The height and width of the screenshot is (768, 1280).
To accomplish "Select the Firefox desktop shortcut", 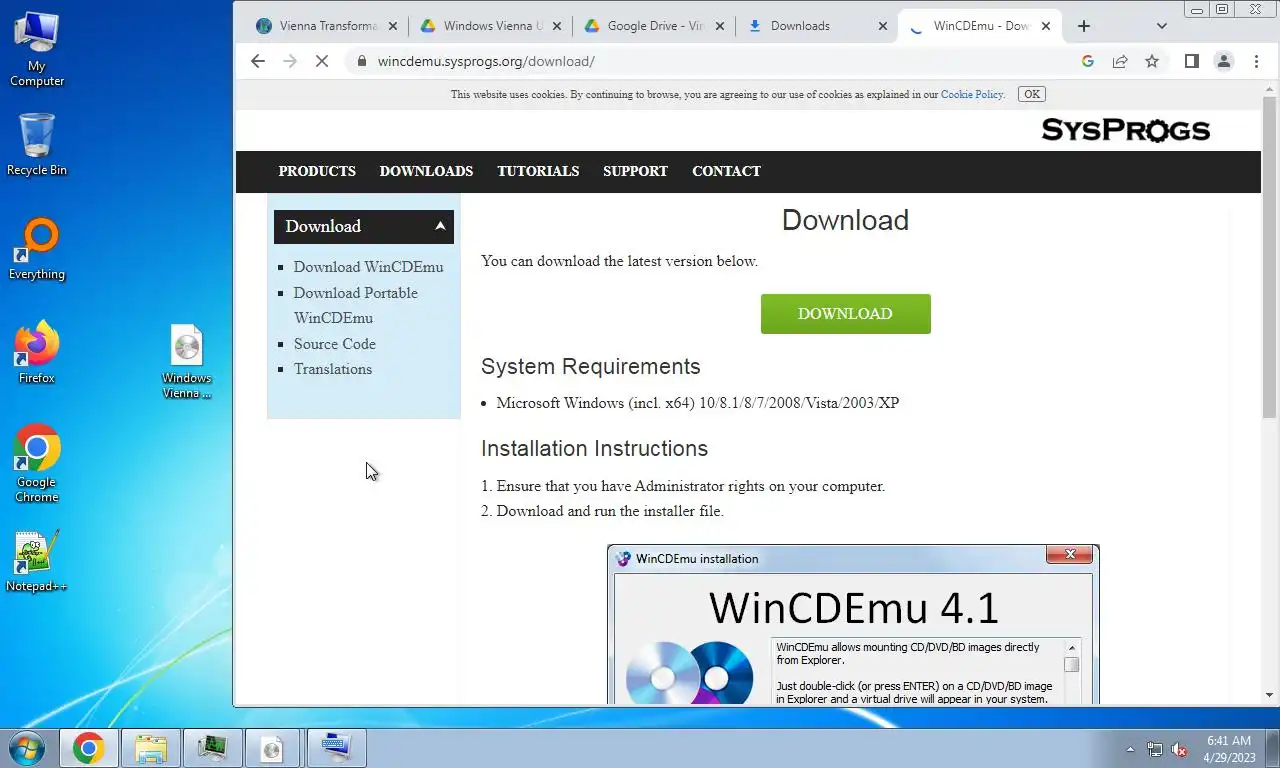I will 37,353.
